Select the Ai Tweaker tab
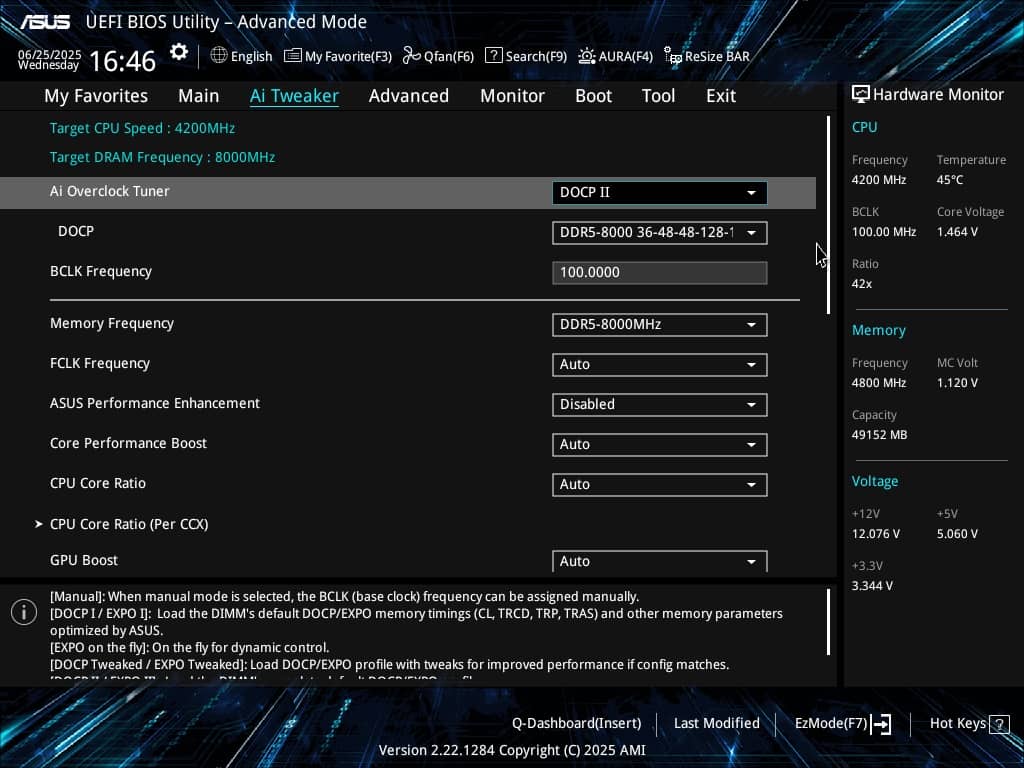The width and height of the screenshot is (1024, 768). pyautogui.click(x=294, y=96)
